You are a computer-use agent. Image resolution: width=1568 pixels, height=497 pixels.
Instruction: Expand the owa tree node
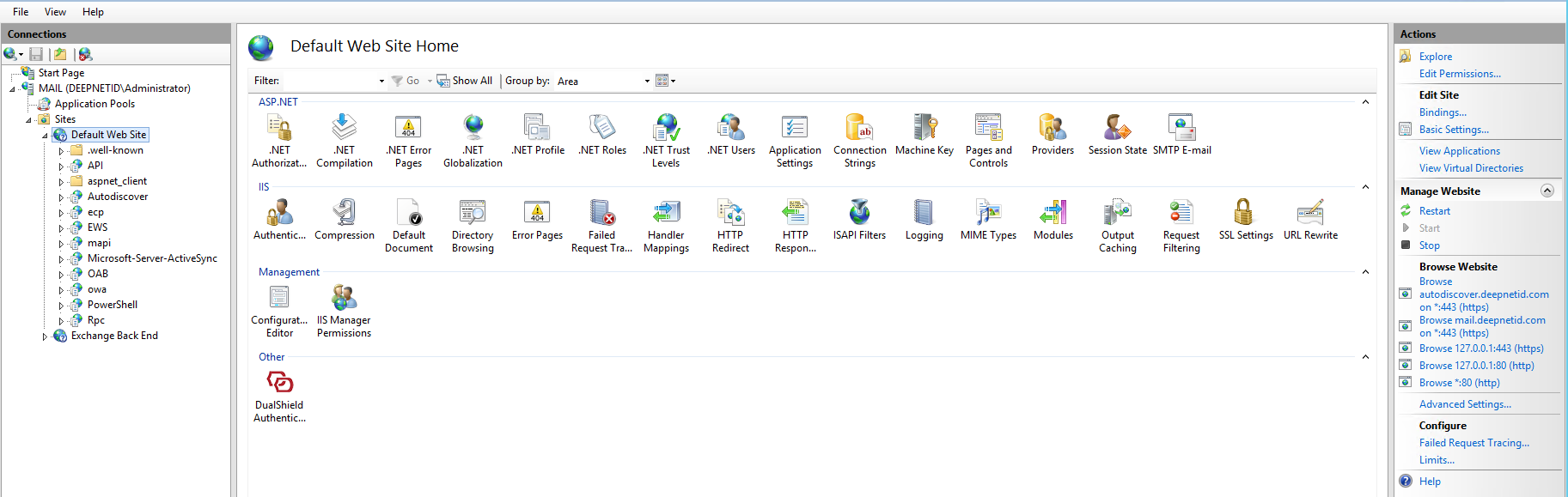coord(61,290)
